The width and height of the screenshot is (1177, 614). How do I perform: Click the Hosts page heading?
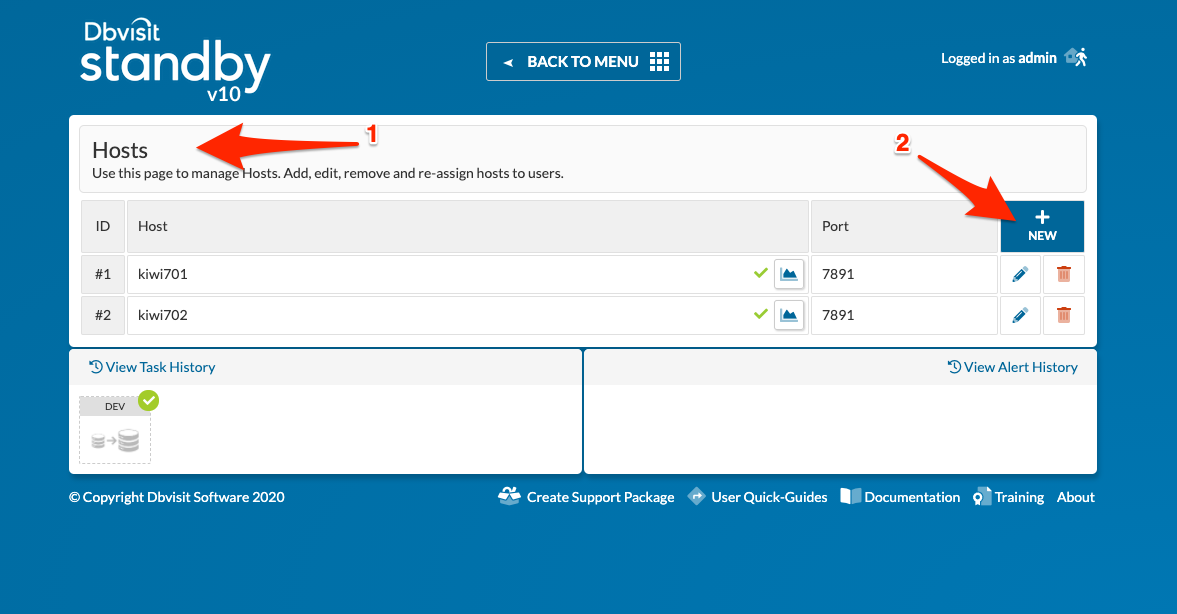click(120, 150)
